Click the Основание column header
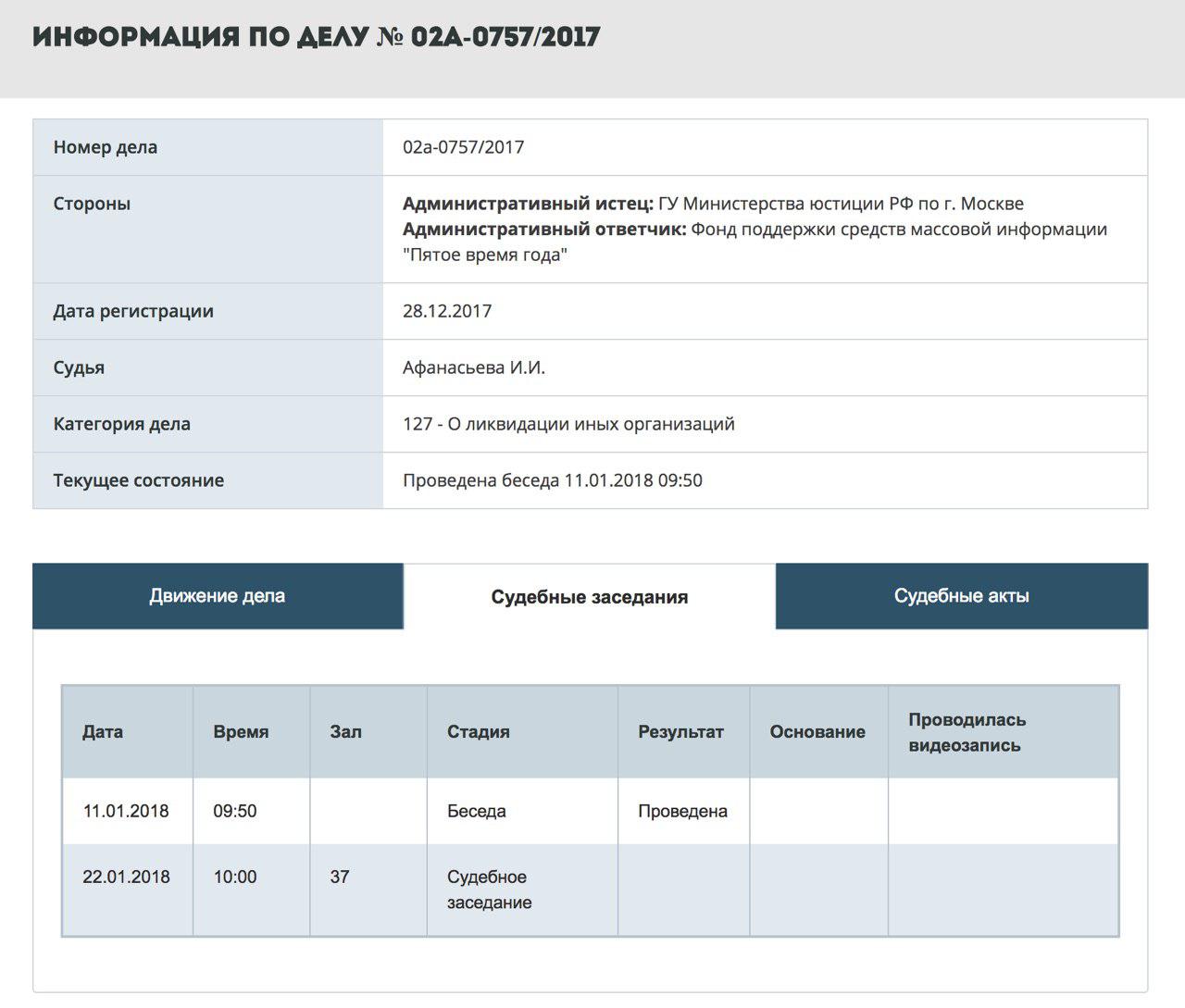The height and width of the screenshot is (1008, 1185). click(817, 732)
